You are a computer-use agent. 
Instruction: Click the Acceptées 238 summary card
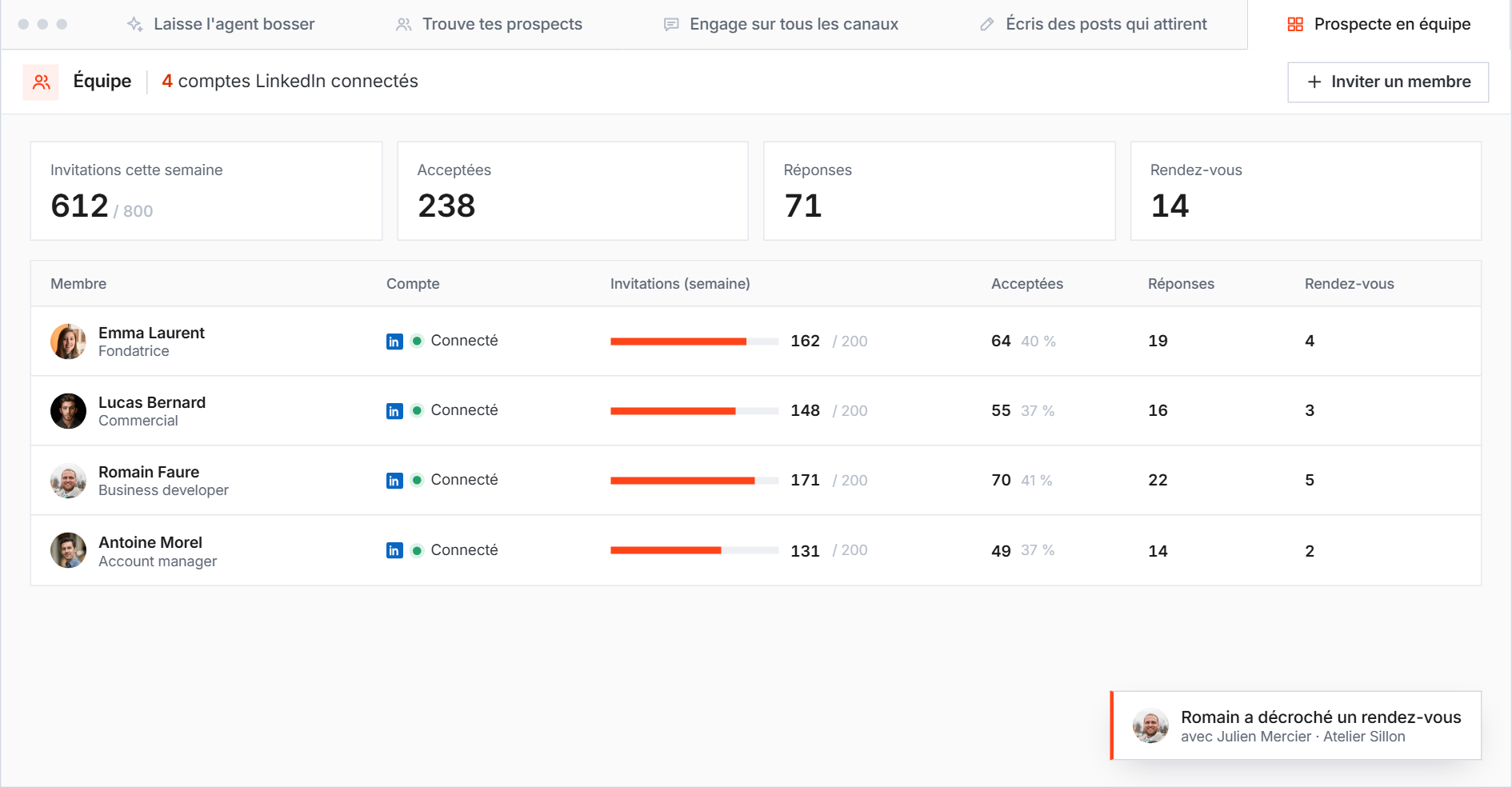tap(573, 191)
